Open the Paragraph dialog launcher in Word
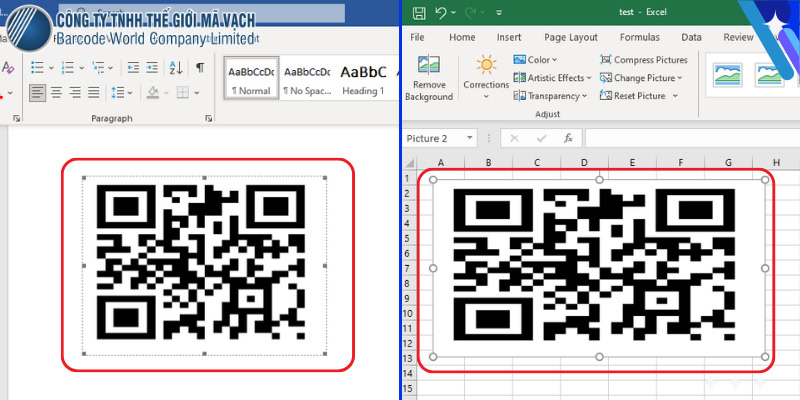This screenshot has height=400, width=800. pos(208,118)
